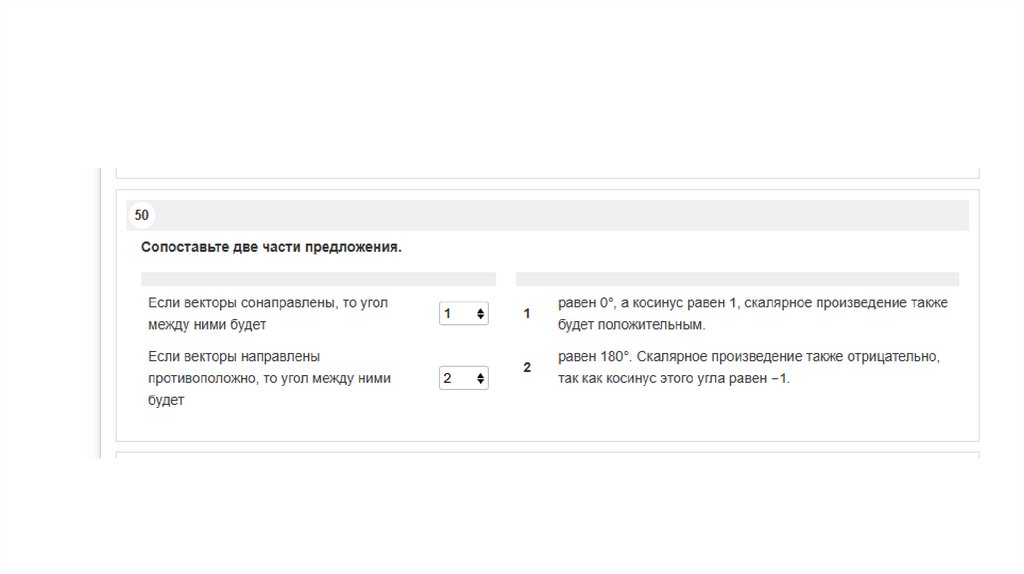Click the gray header bar above the right answers
1024x574 pixels.
(x=737, y=279)
